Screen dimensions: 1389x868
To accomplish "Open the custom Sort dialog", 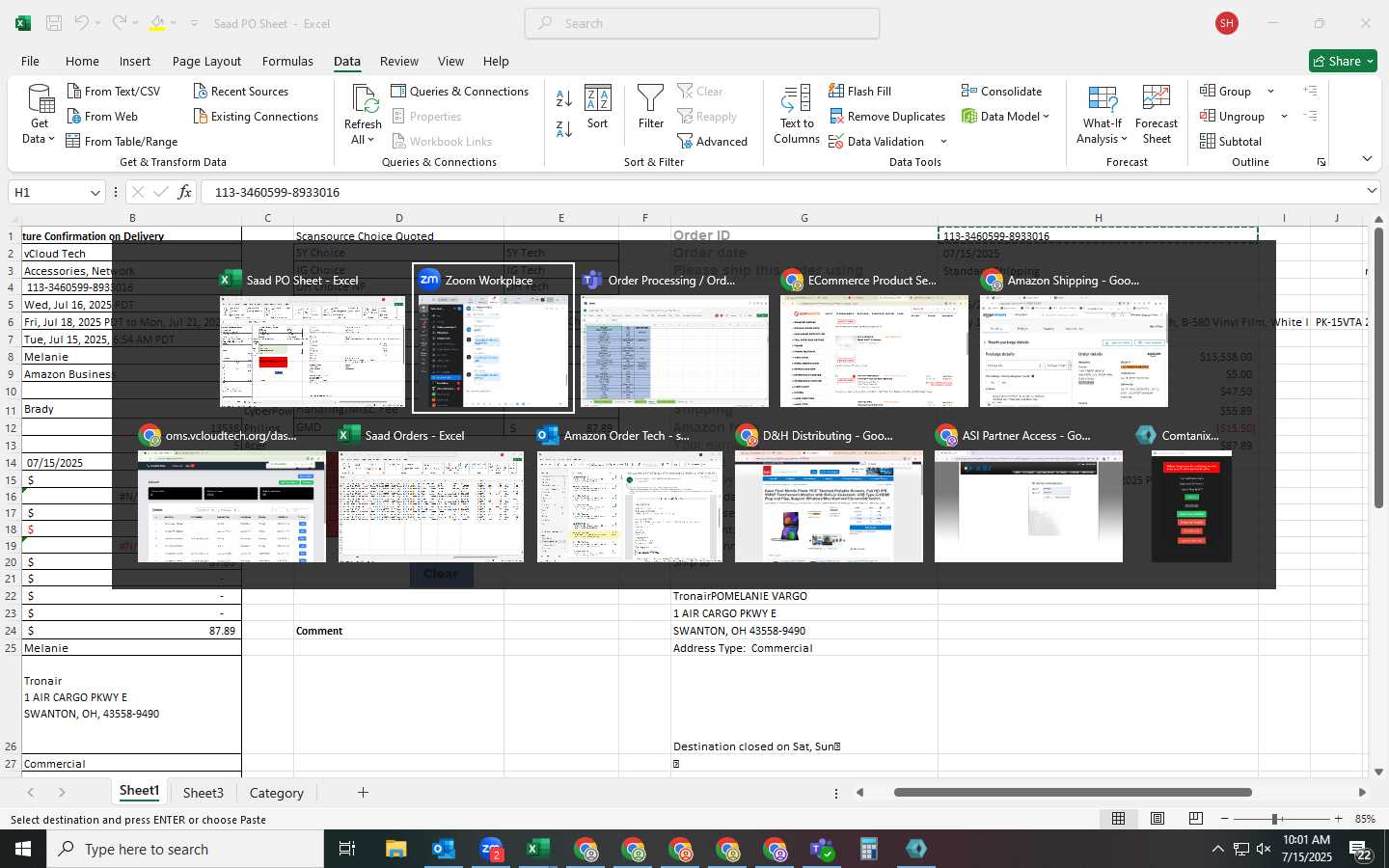I will coord(598,106).
